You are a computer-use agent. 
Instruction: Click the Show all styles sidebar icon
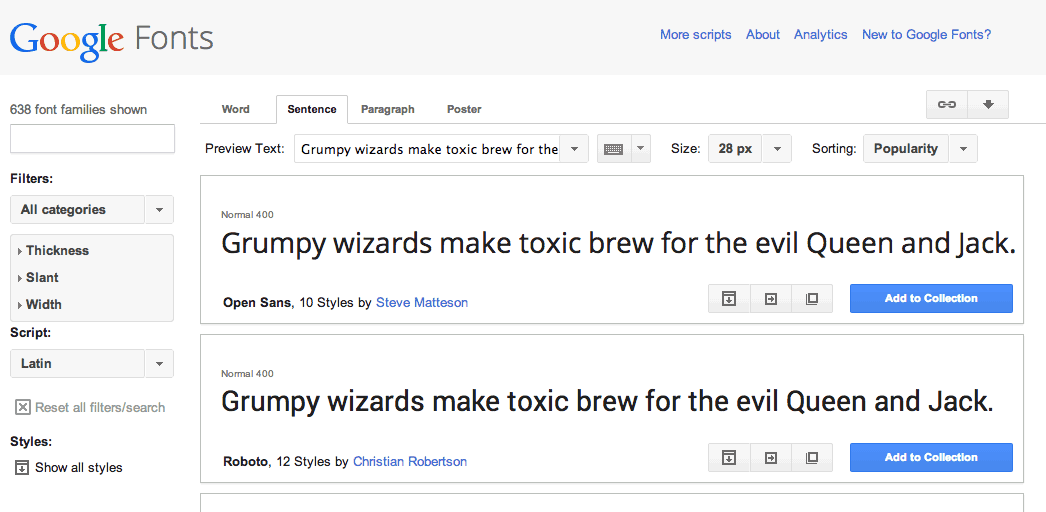tap(22, 467)
